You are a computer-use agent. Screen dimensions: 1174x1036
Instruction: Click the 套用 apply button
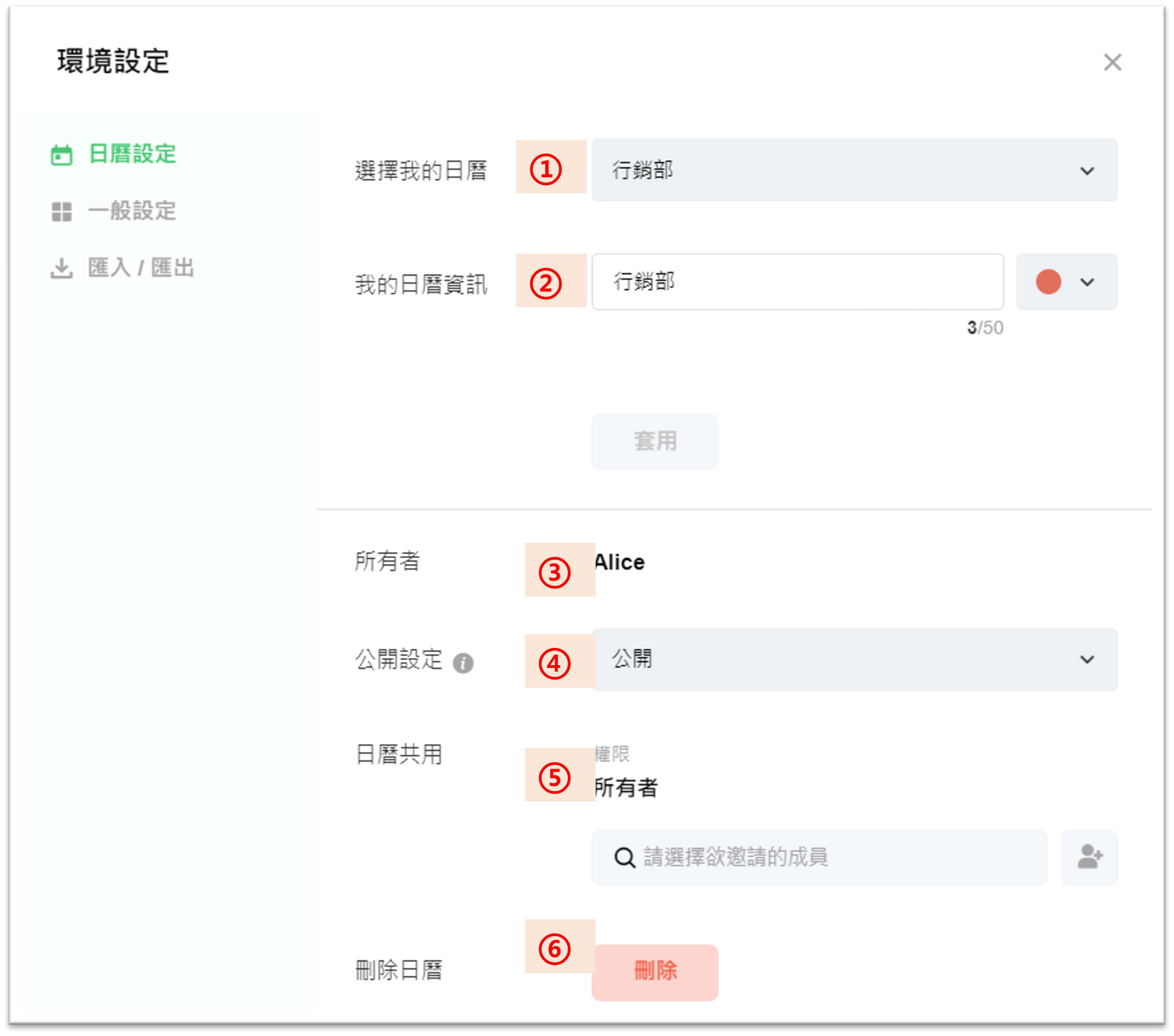[655, 441]
